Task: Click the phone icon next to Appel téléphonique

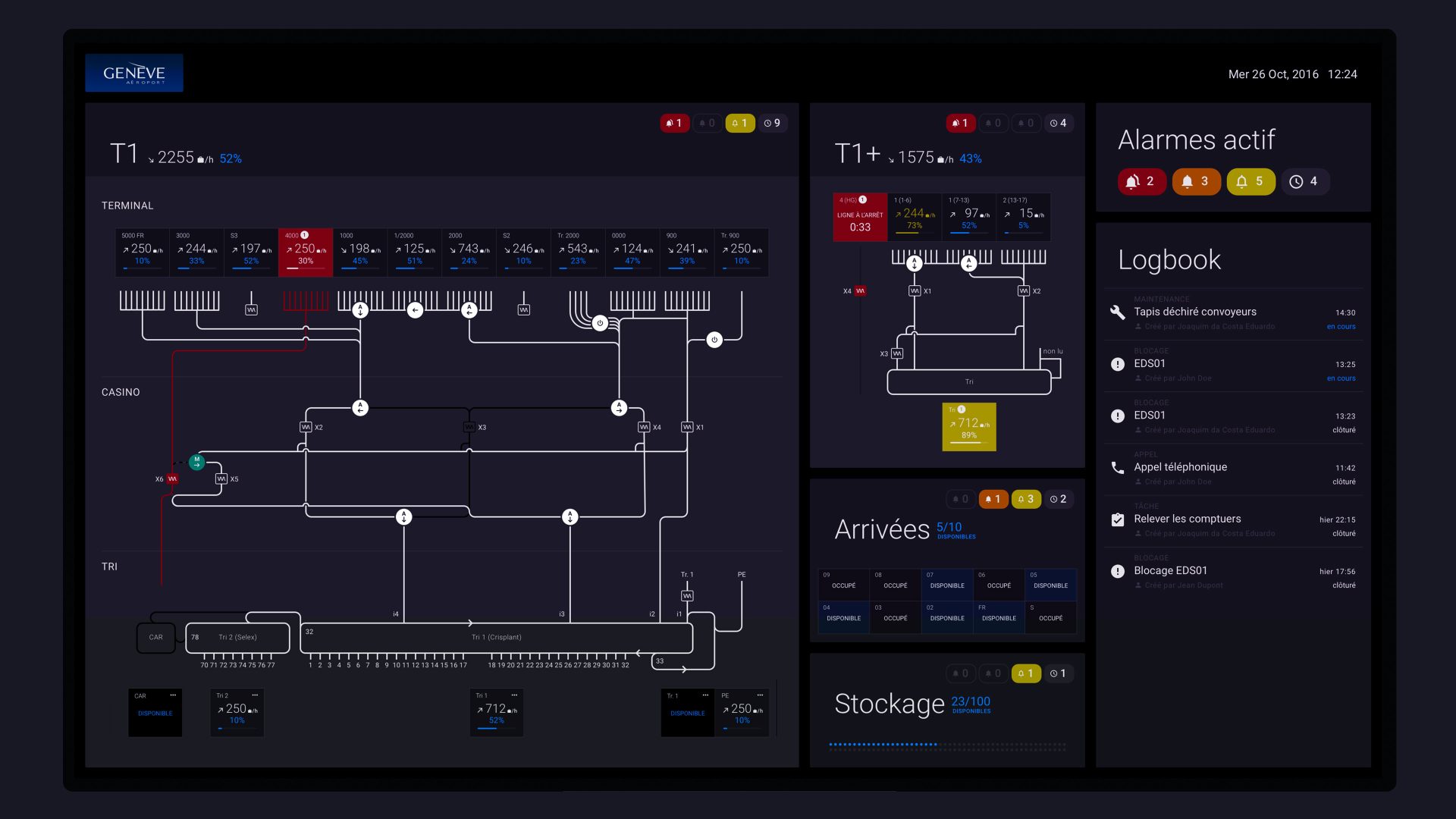Action: click(1118, 468)
